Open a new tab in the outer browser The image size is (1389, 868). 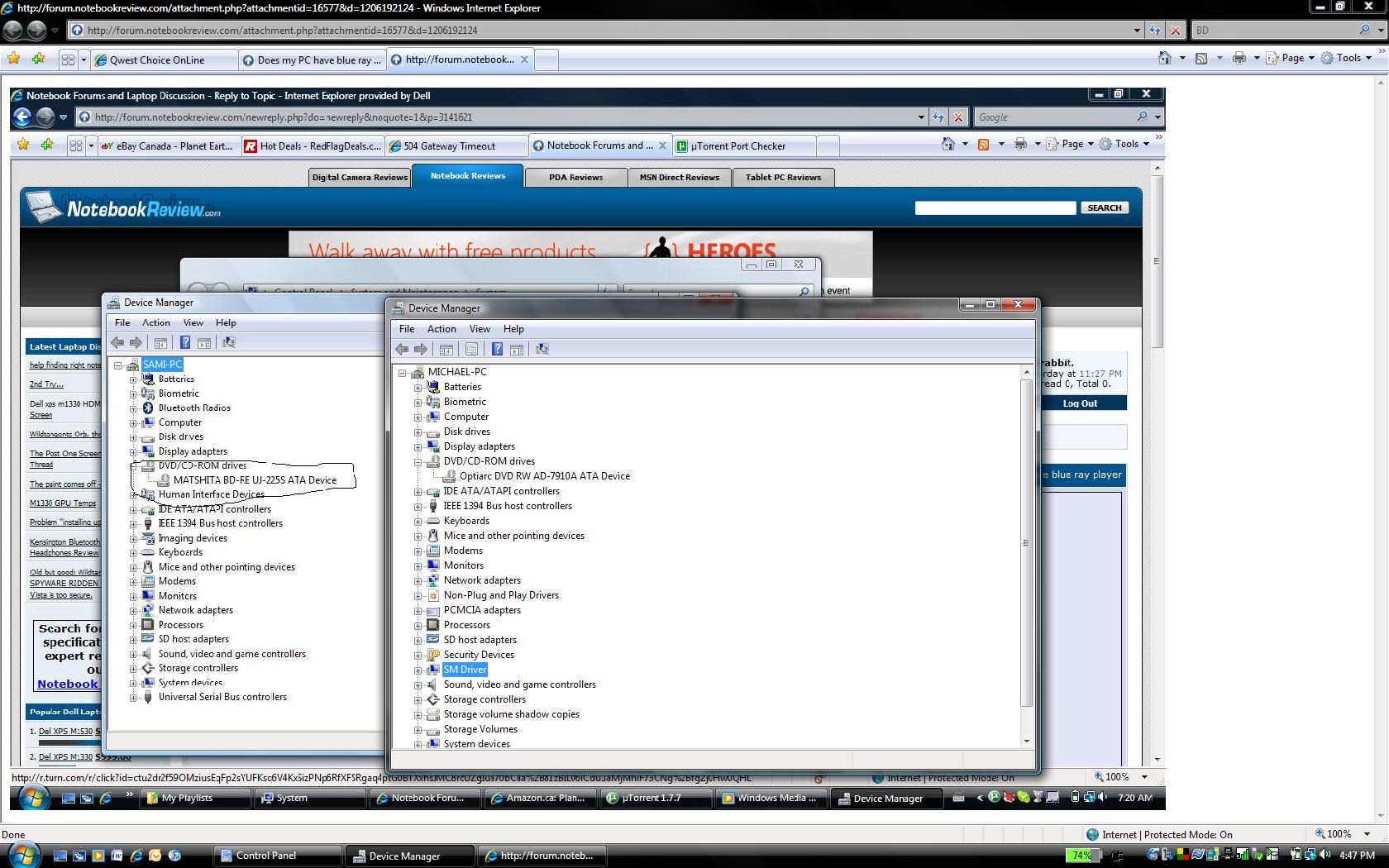(x=547, y=60)
